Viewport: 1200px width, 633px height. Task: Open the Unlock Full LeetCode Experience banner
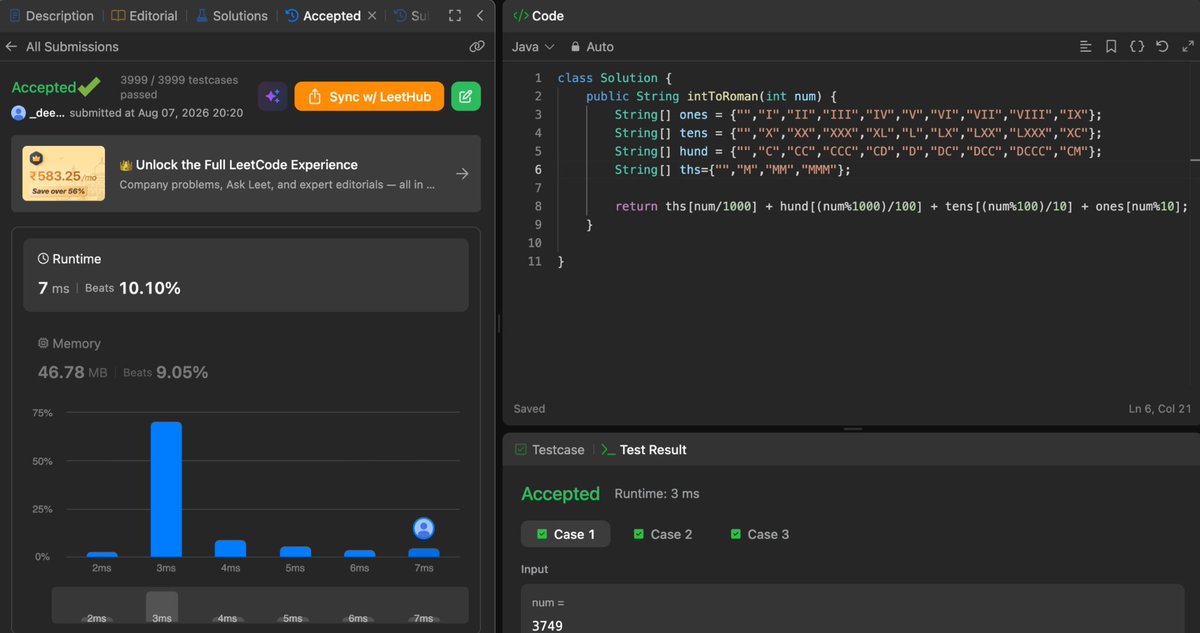click(246, 174)
